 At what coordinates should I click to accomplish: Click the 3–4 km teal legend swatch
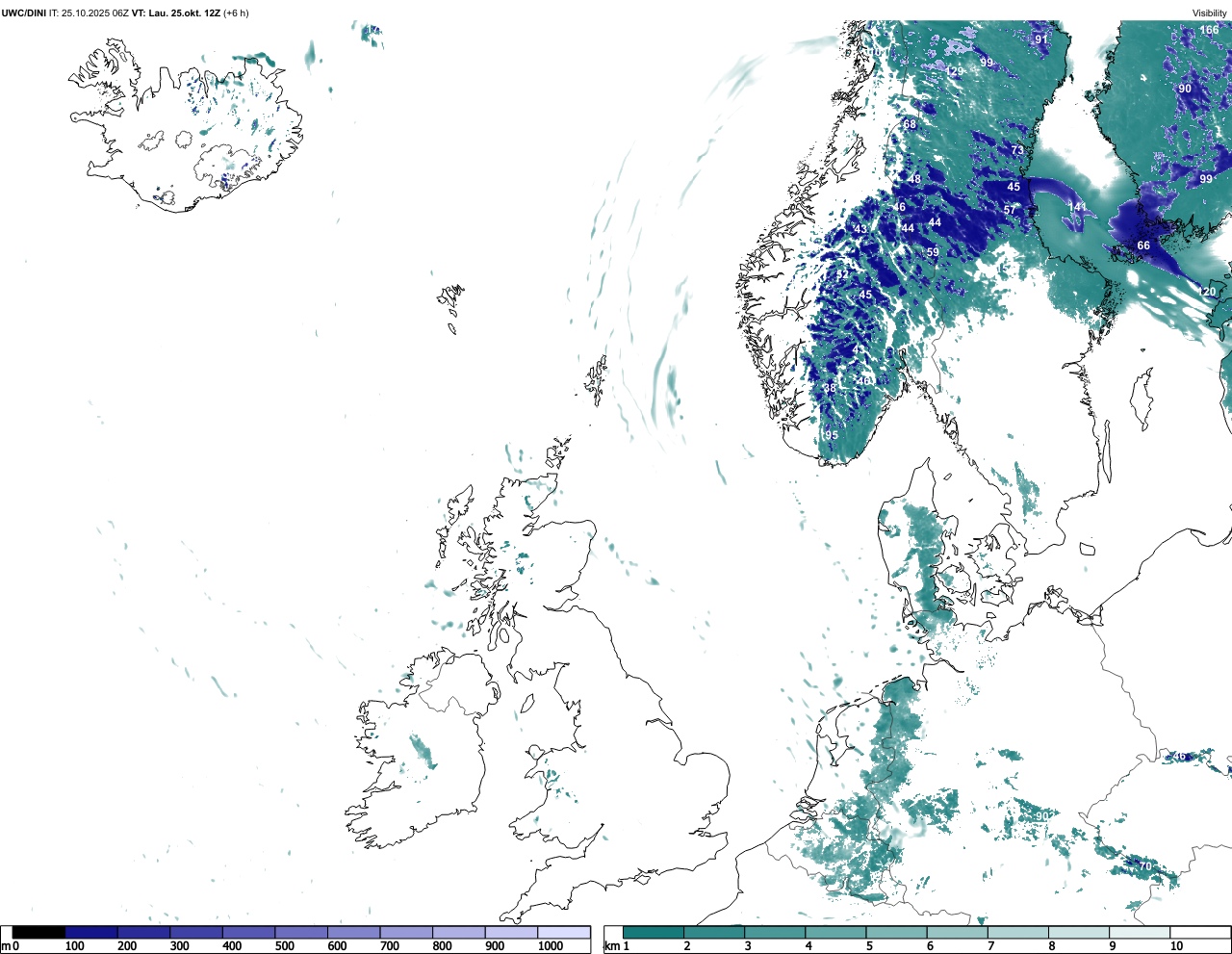pyautogui.click(x=775, y=932)
